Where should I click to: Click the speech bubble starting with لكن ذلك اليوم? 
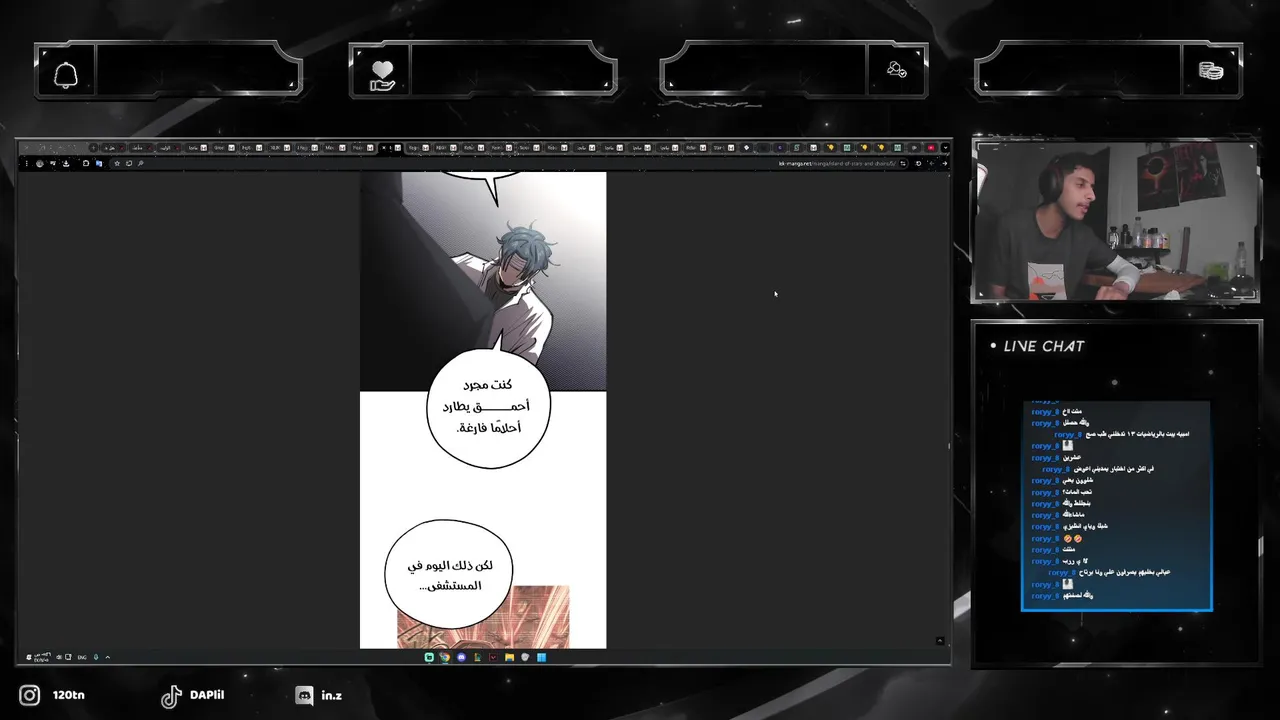pos(449,575)
